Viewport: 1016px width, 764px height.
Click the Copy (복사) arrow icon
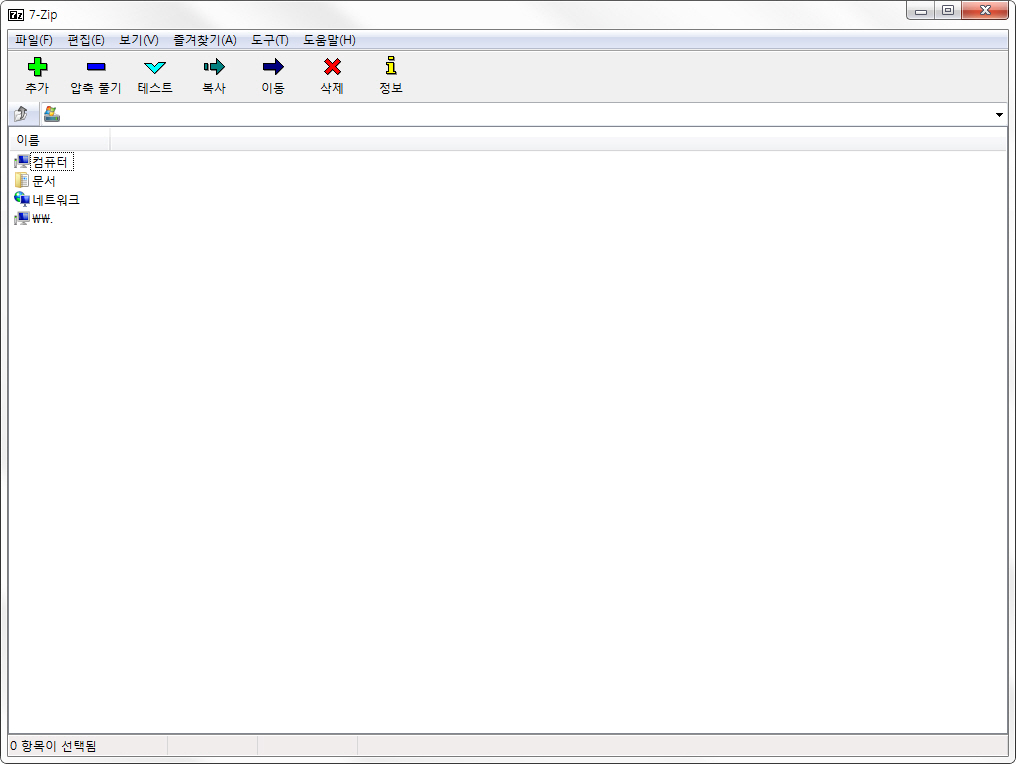tap(214, 67)
